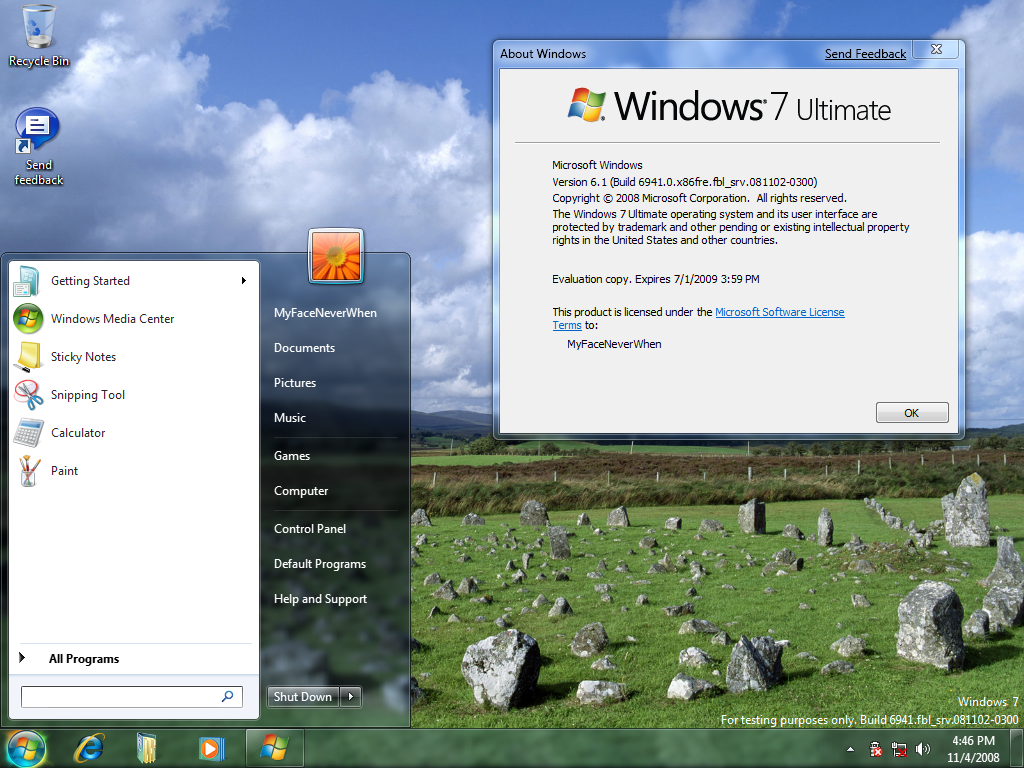Click the Start menu search box
This screenshot has height=768, width=1024.
[120, 696]
